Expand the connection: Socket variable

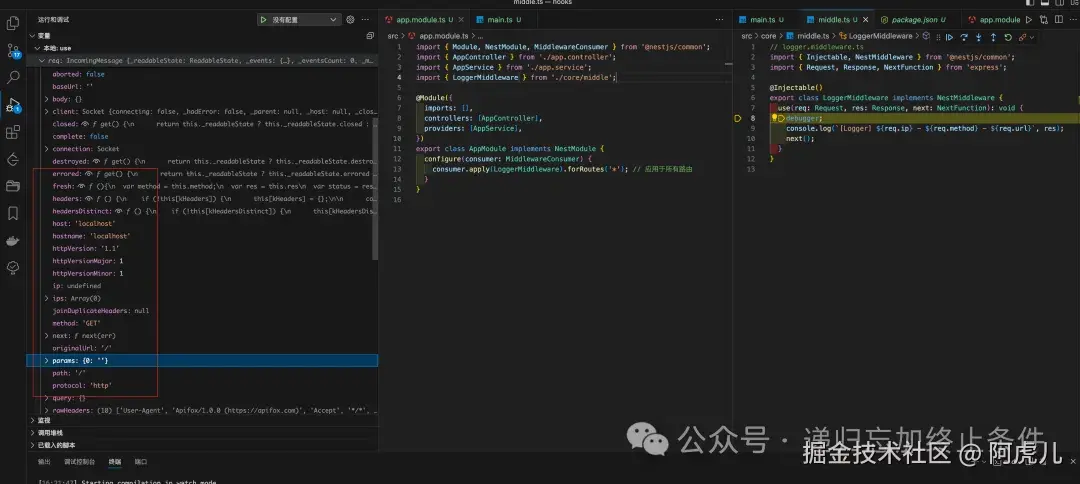pos(47,149)
